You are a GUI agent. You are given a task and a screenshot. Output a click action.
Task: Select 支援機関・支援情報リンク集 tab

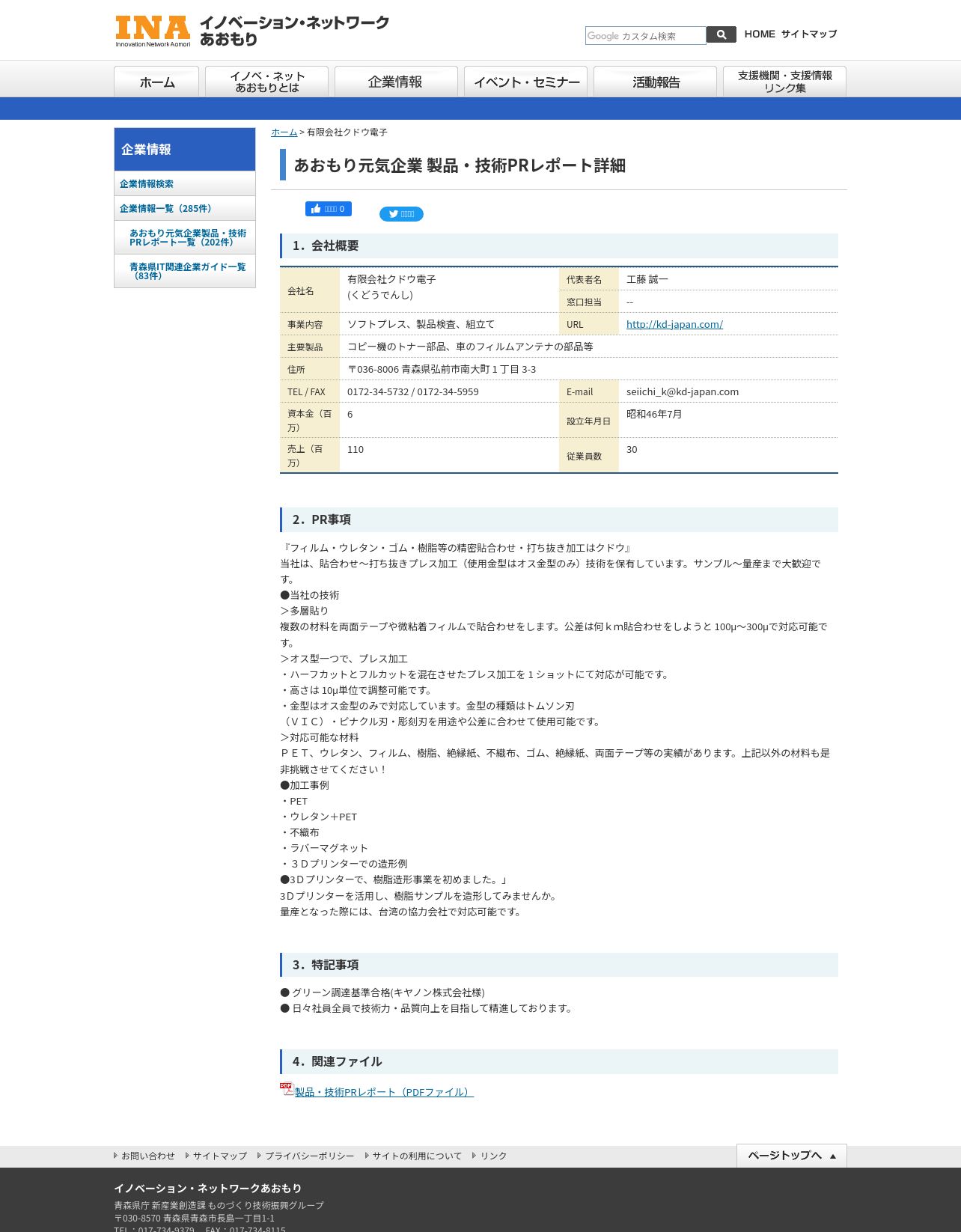(x=784, y=82)
